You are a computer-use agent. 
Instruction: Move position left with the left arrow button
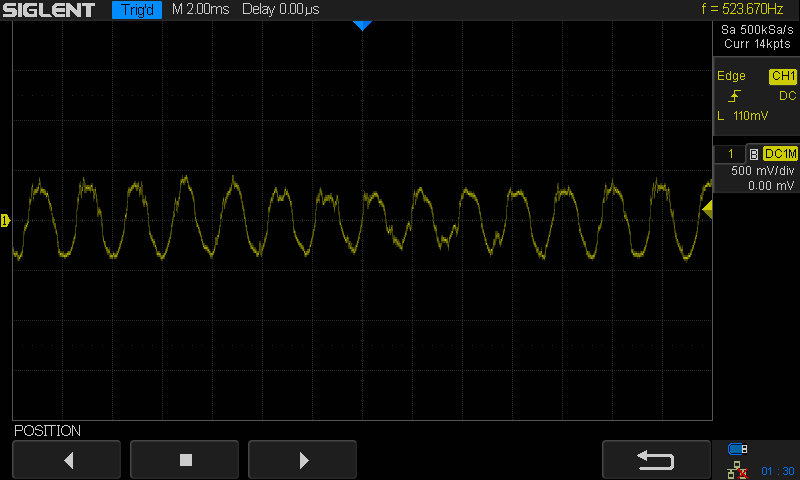click(x=66, y=460)
